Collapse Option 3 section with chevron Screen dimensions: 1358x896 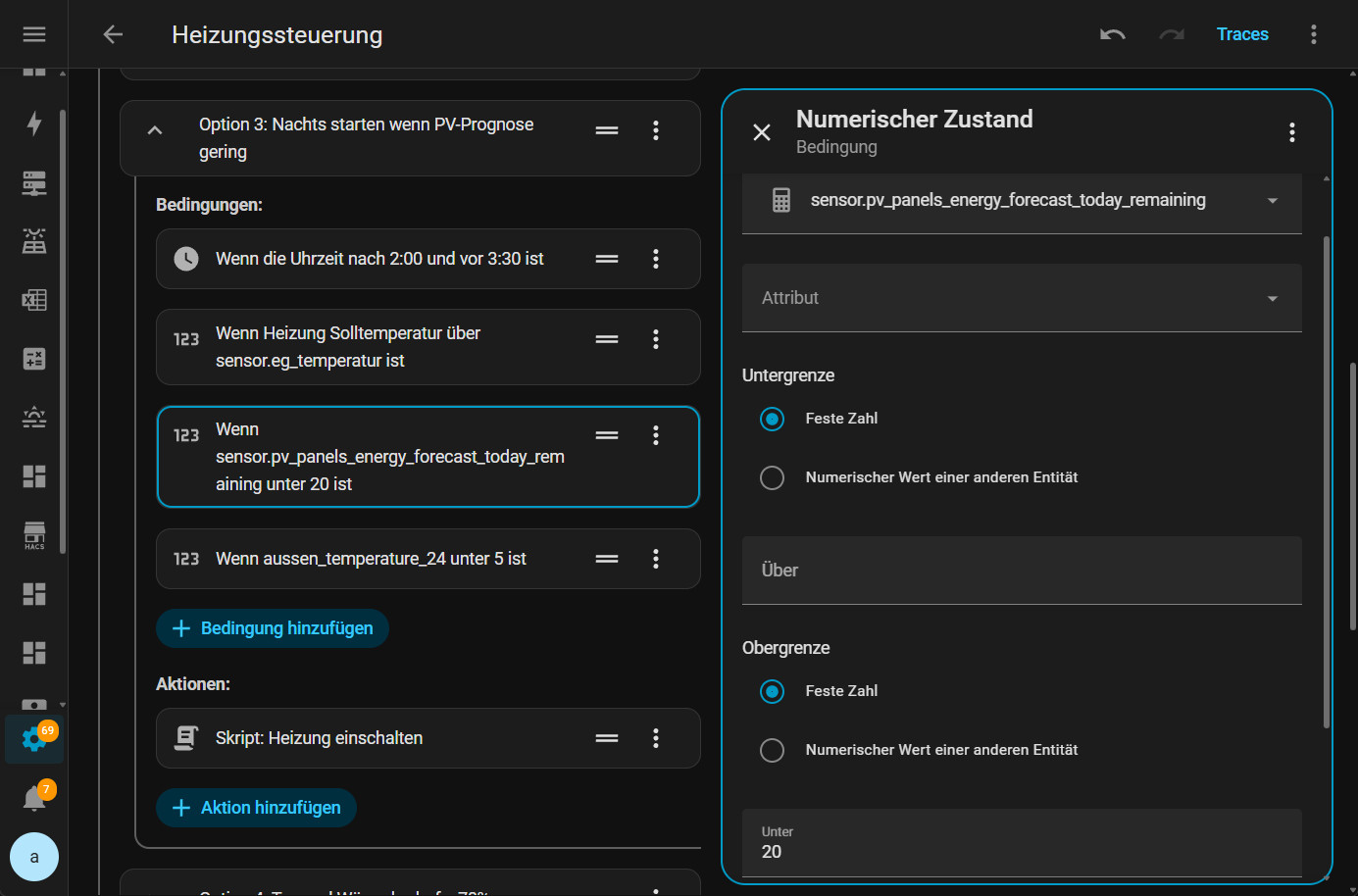(155, 130)
